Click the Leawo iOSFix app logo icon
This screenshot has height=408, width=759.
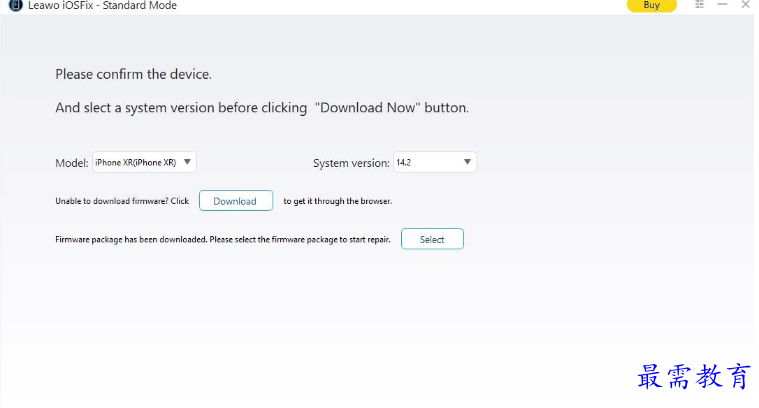pyautogui.click(x=15, y=5)
